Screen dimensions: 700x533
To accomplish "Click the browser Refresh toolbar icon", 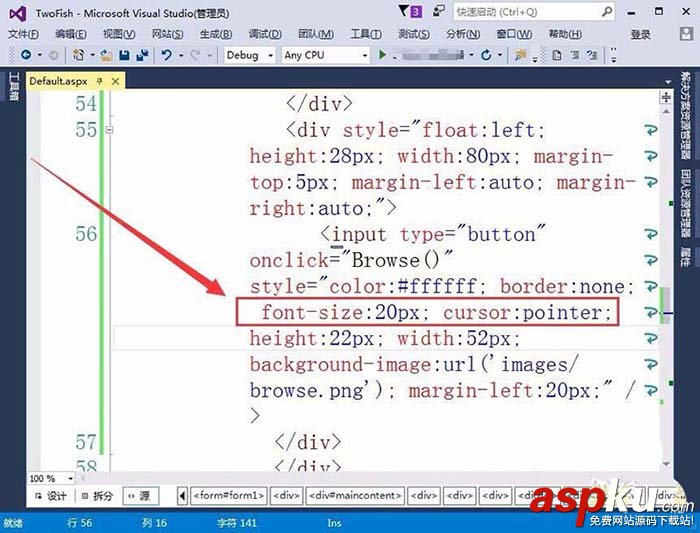I will (486, 55).
